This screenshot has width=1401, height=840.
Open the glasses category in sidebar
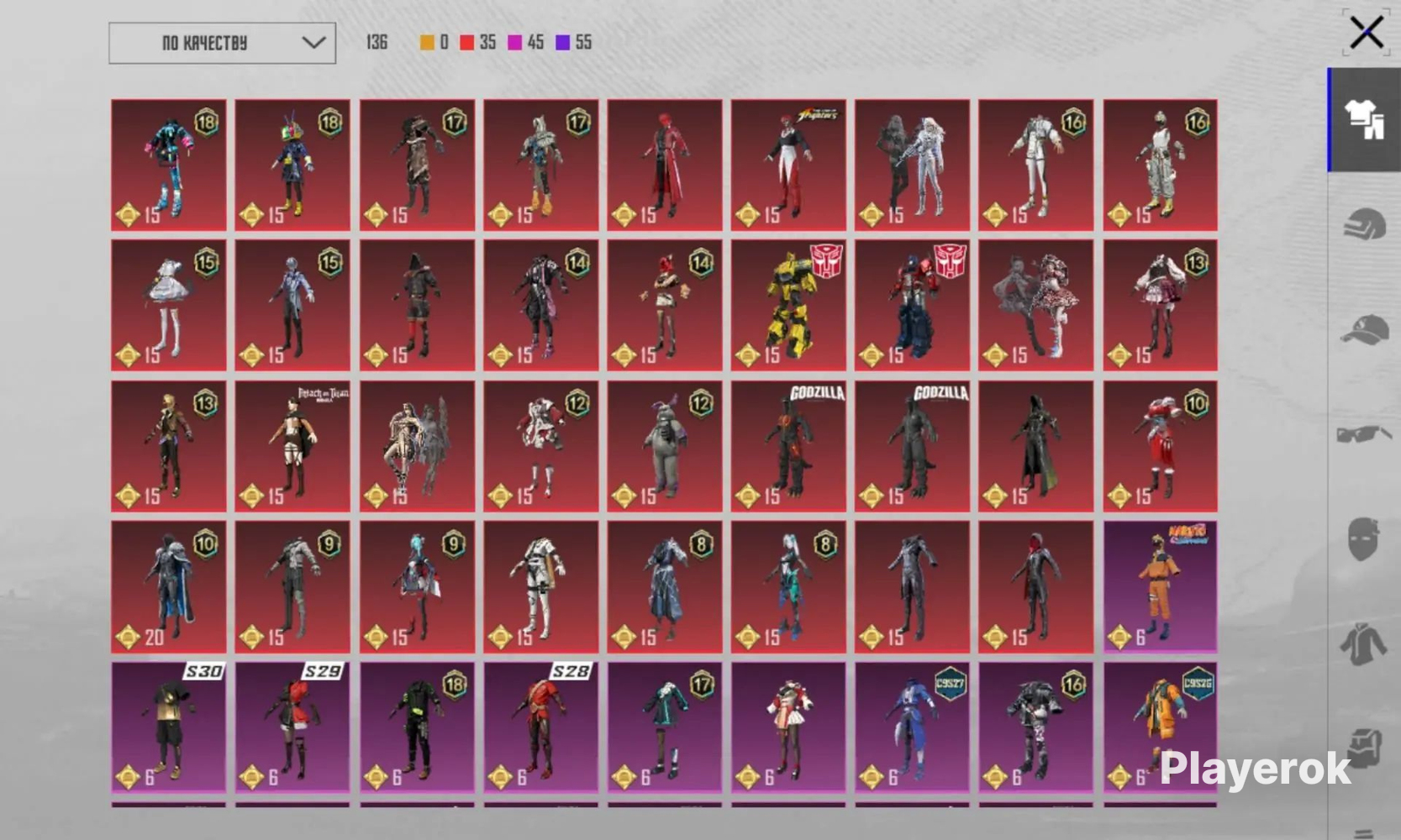click(x=1364, y=434)
